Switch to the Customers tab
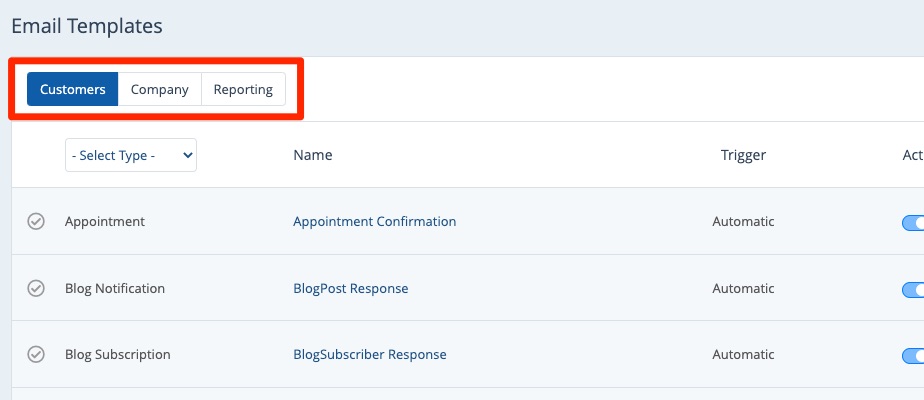The height and width of the screenshot is (400, 924). pos(73,89)
